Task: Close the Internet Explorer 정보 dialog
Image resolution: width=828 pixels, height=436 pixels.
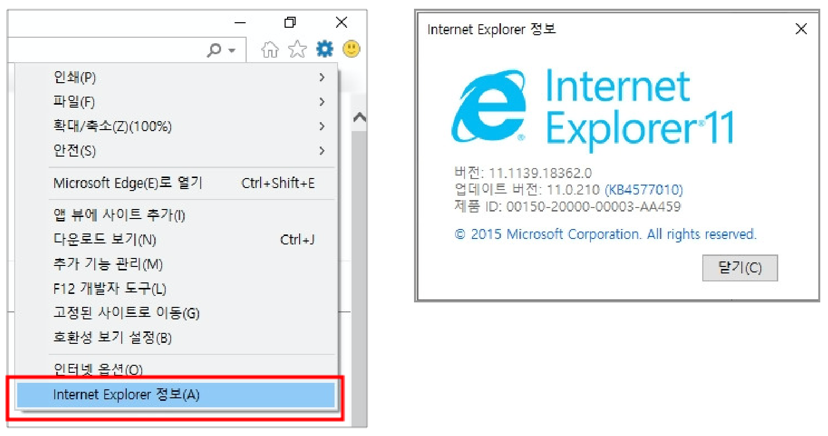Action: pos(801,29)
